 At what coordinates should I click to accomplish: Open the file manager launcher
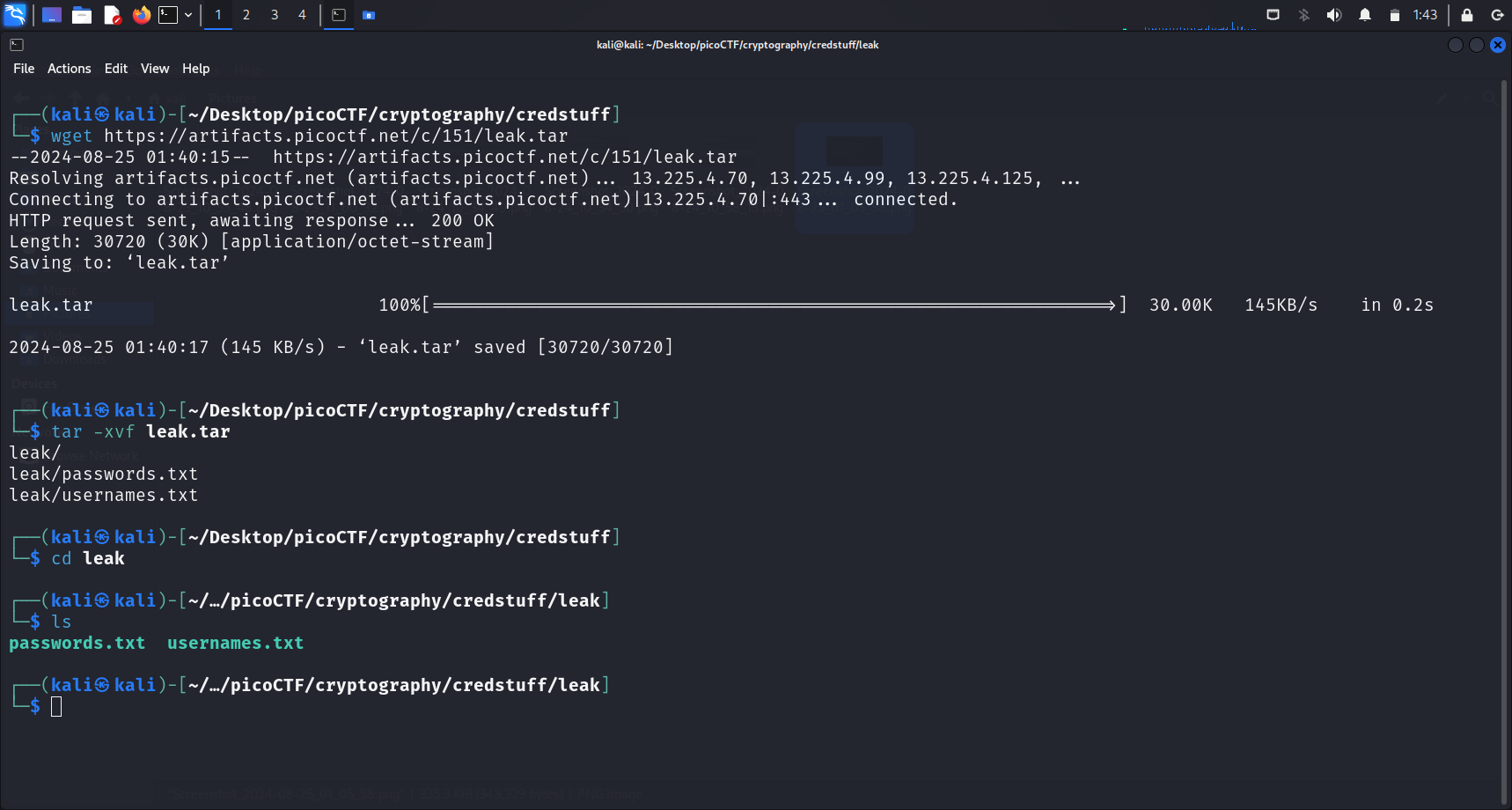tap(82, 15)
